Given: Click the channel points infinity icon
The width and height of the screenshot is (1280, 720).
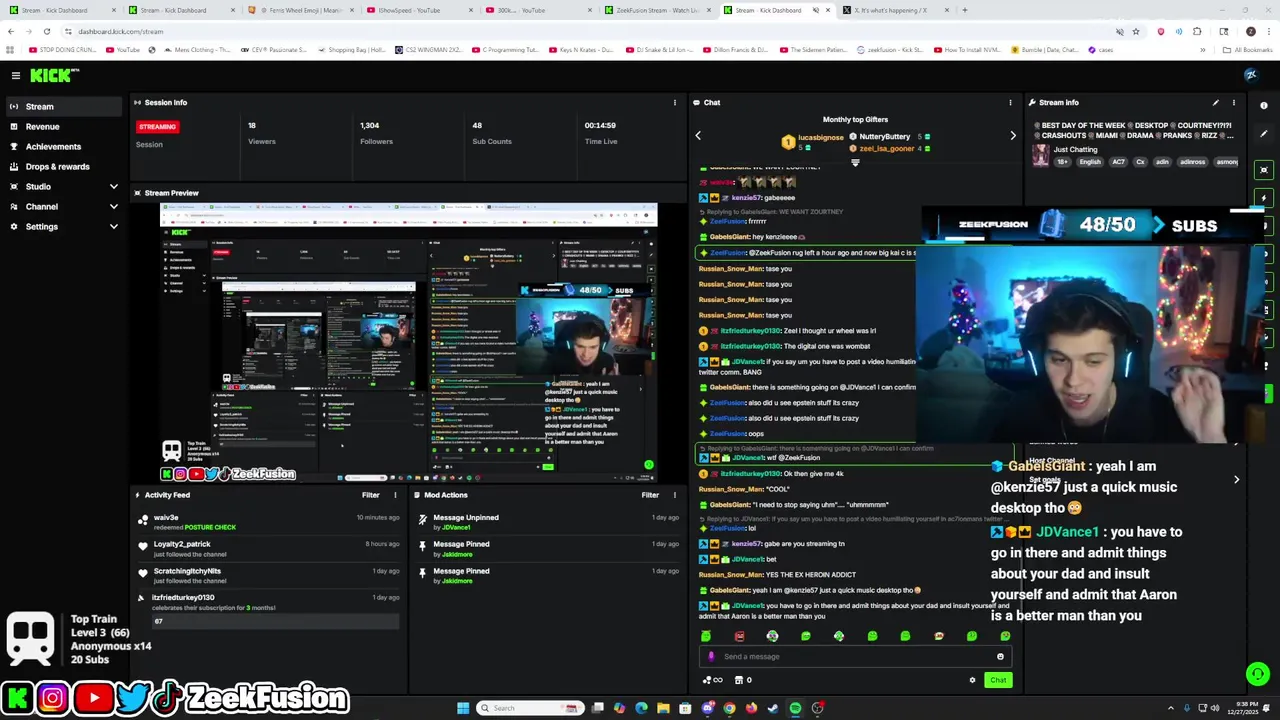Looking at the screenshot, I should click(x=713, y=680).
